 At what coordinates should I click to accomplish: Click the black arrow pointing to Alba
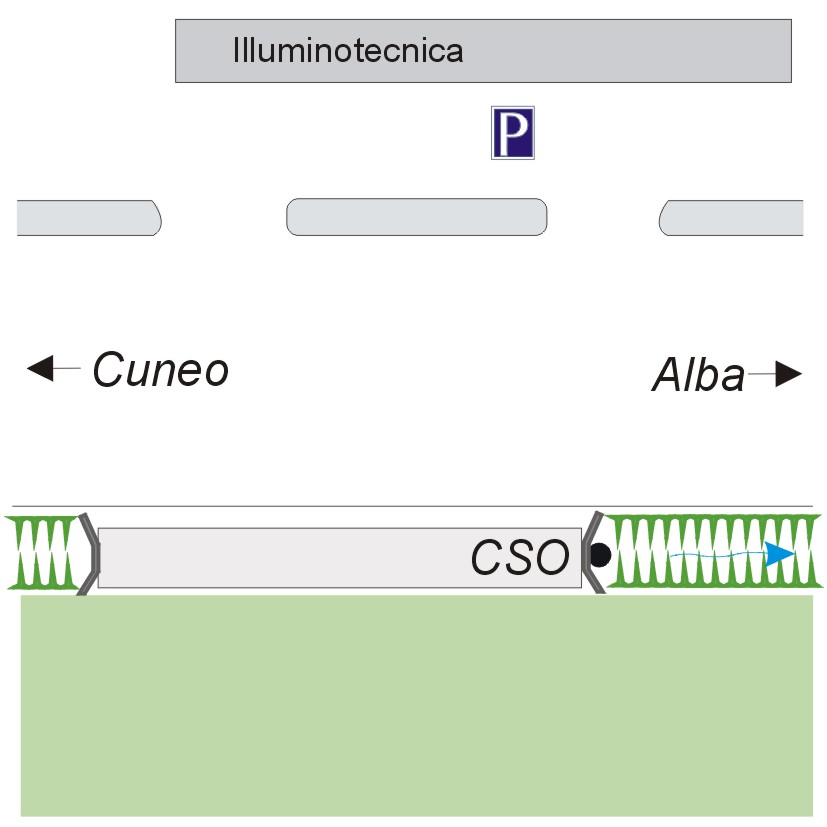(x=775, y=374)
